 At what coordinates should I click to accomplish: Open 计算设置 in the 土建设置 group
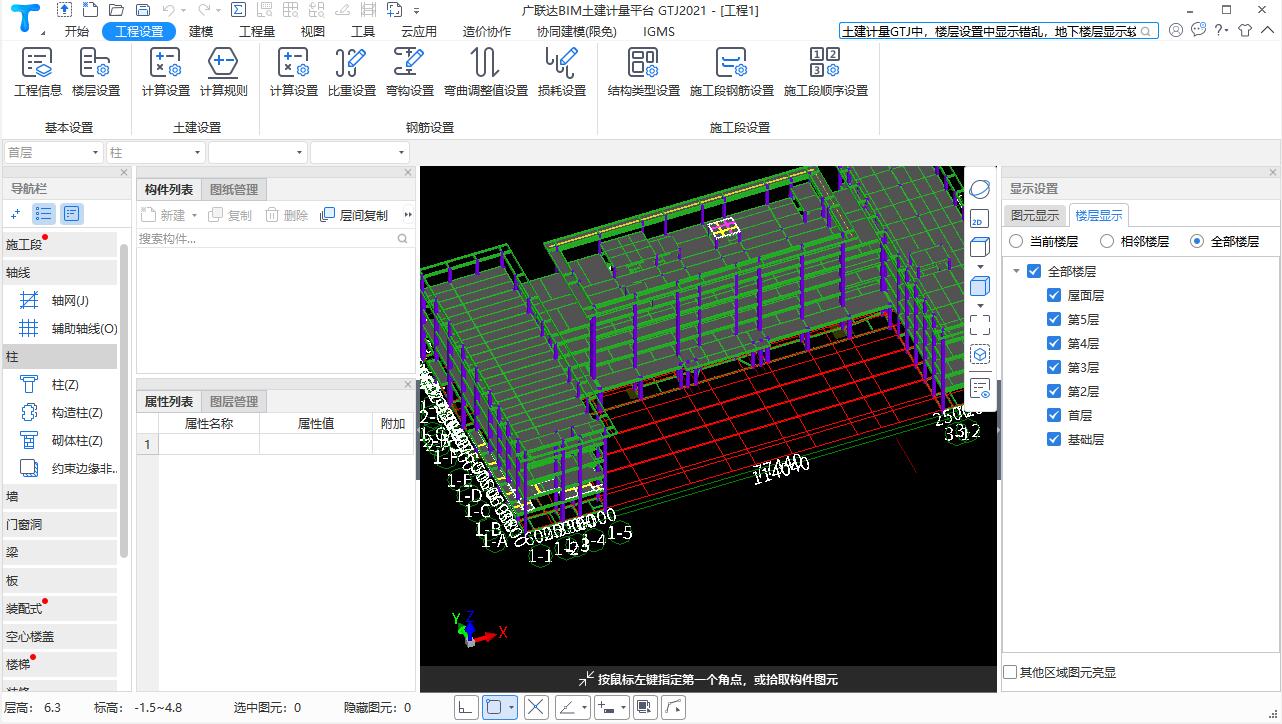[x=166, y=72]
